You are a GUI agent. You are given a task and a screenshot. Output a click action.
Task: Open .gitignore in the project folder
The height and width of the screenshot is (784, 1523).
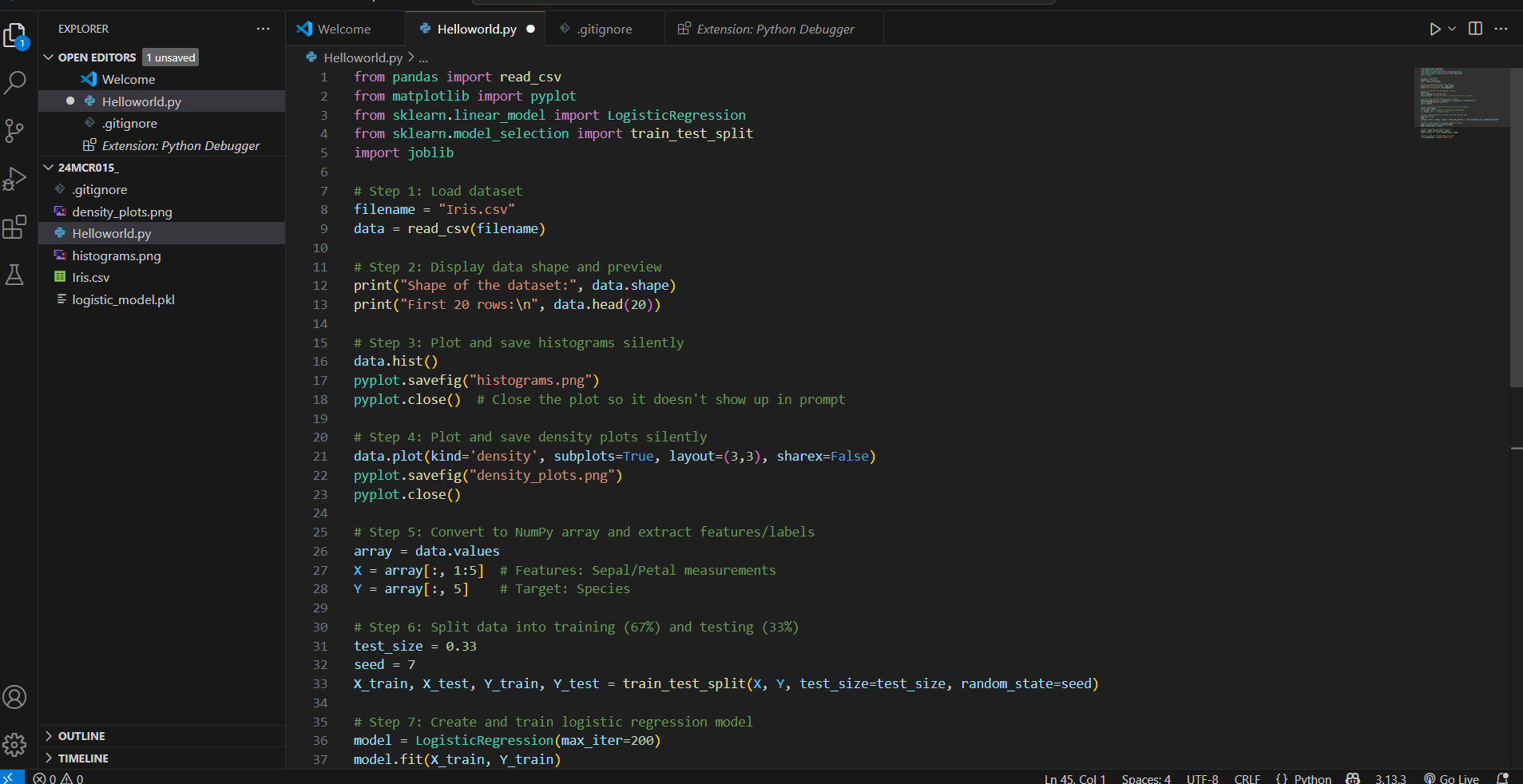pyautogui.click(x=161, y=189)
